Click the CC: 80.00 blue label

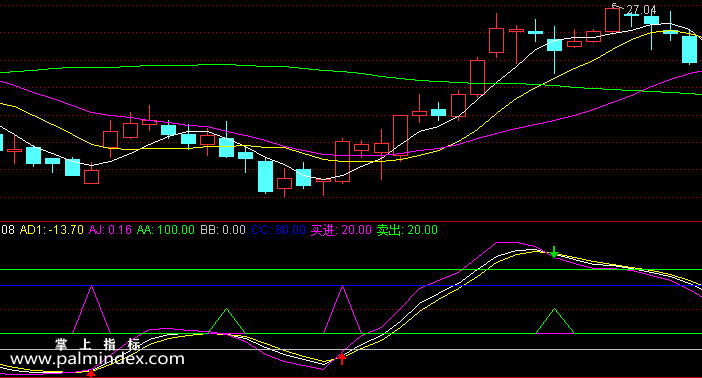(x=278, y=230)
